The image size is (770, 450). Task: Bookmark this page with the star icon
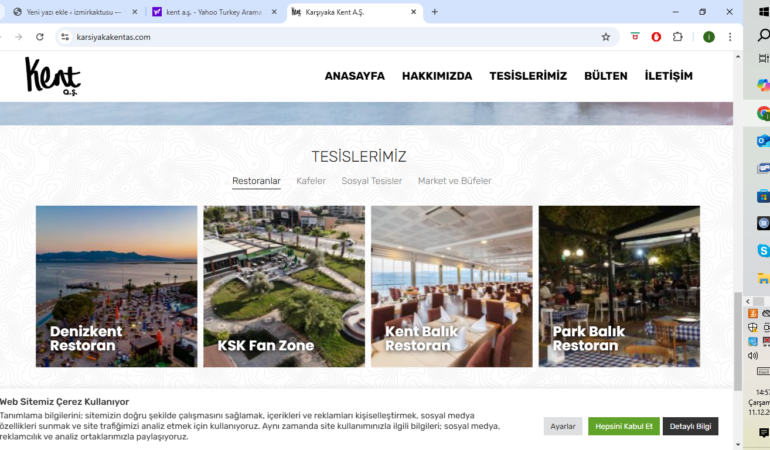(605, 37)
